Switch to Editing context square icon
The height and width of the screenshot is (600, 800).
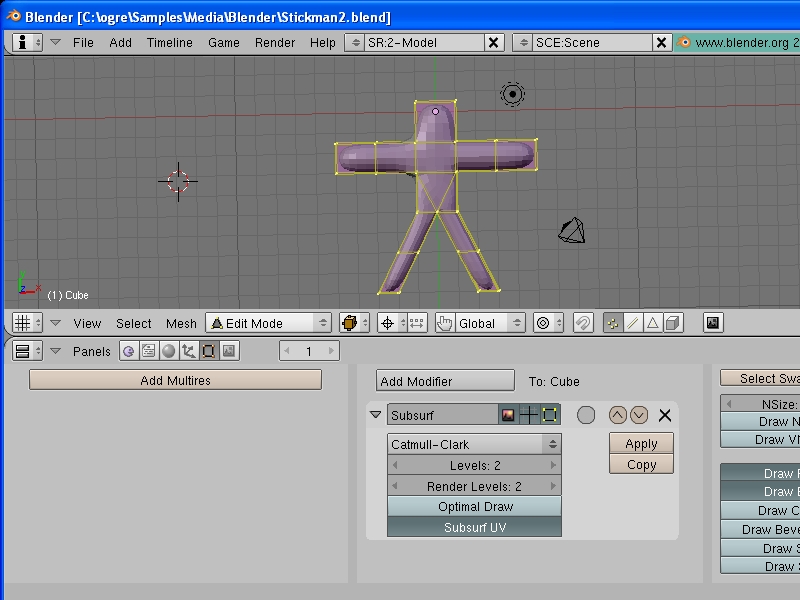(209, 351)
